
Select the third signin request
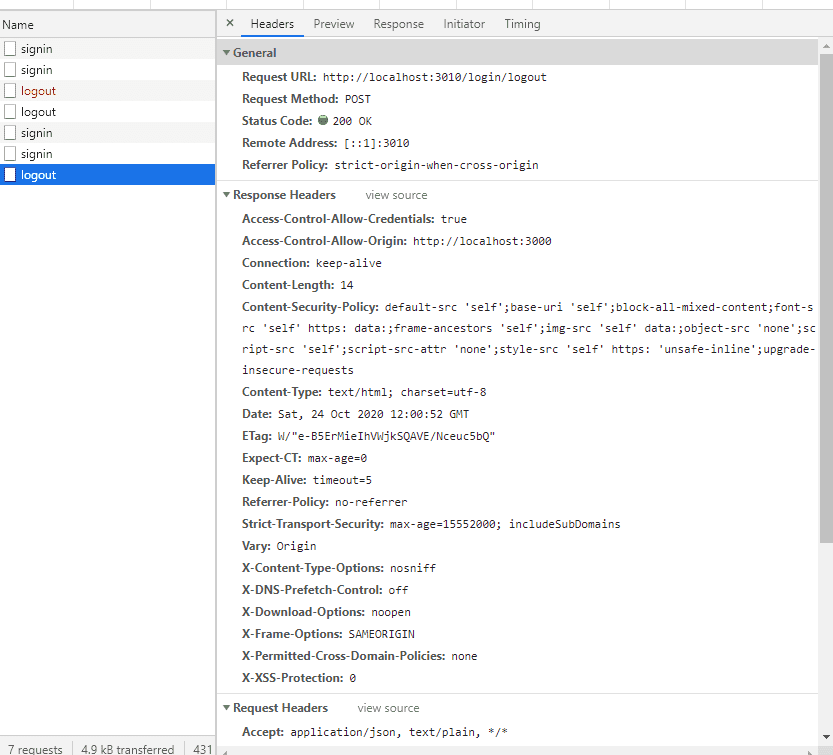point(107,133)
